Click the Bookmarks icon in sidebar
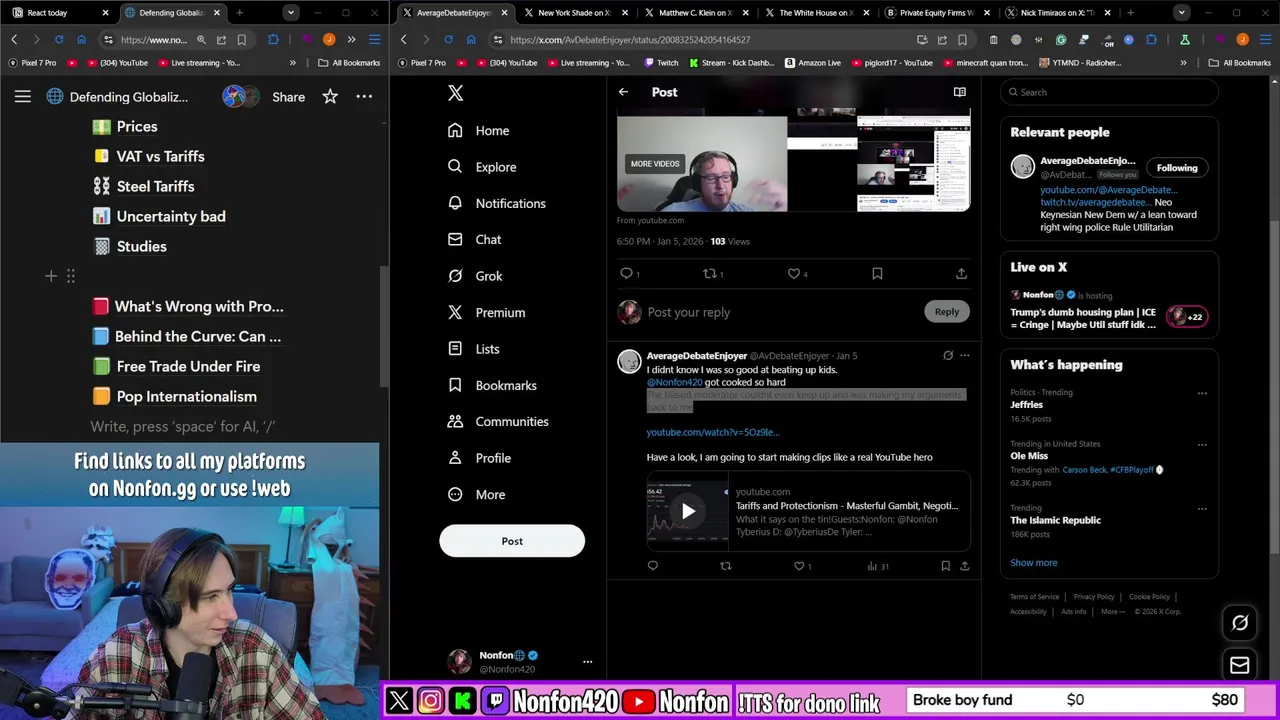This screenshot has height=720, width=1280. 455,385
